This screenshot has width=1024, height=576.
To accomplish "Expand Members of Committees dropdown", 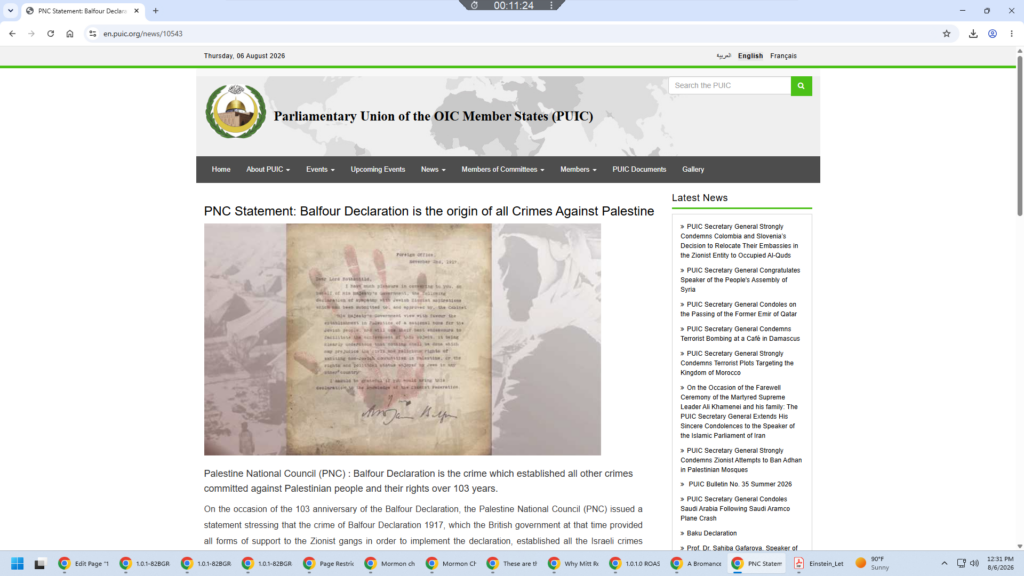I will coord(502,169).
